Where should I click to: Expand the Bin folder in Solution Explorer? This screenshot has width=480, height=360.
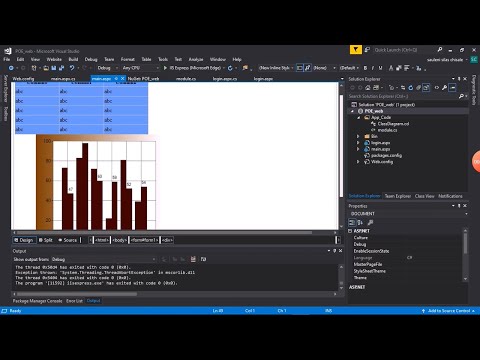tap(358, 136)
